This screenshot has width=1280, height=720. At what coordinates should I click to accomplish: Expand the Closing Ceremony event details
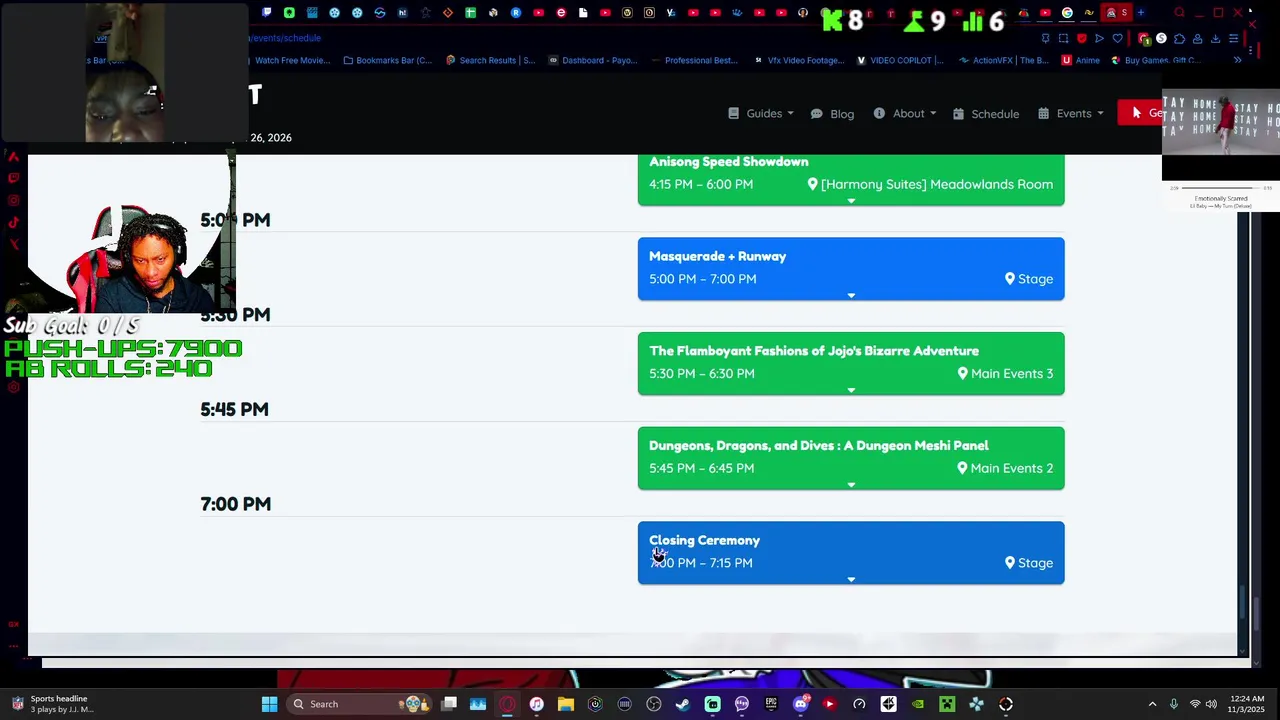pos(851,580)
